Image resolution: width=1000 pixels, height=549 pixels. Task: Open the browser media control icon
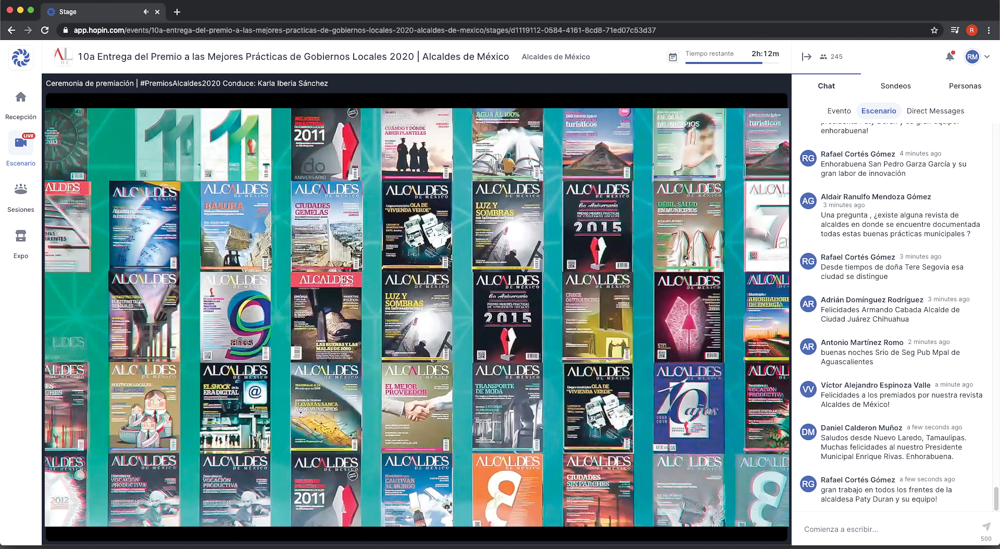point(955,30)
